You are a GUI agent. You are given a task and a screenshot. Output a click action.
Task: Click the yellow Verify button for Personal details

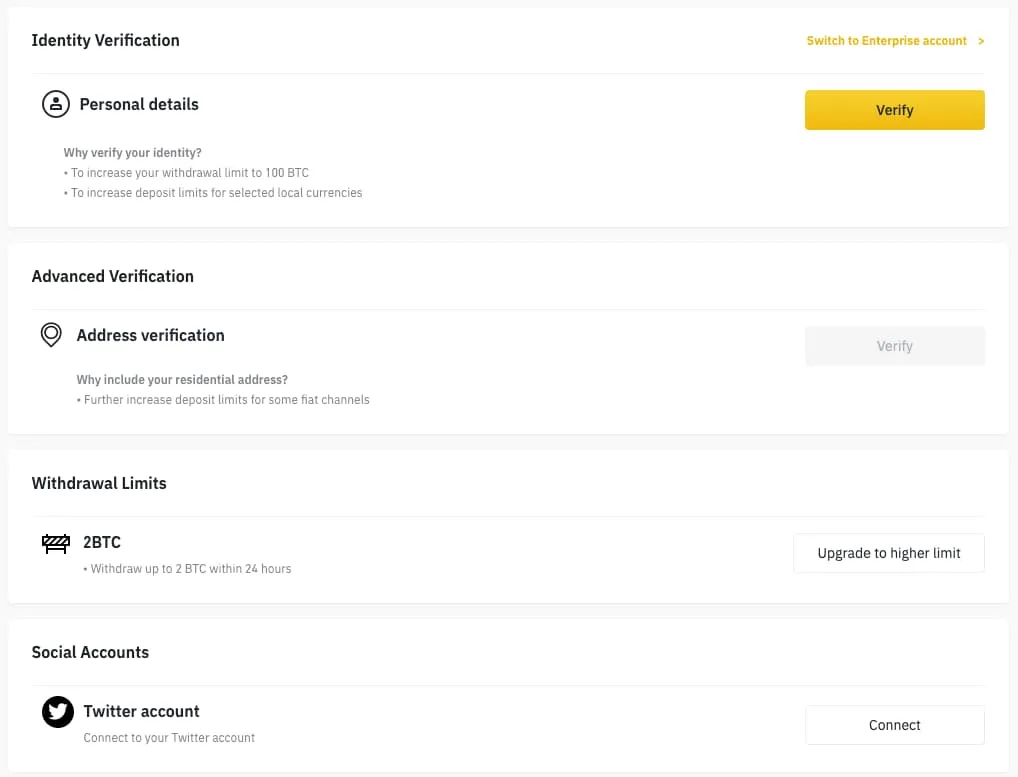[x=895, y=110]
